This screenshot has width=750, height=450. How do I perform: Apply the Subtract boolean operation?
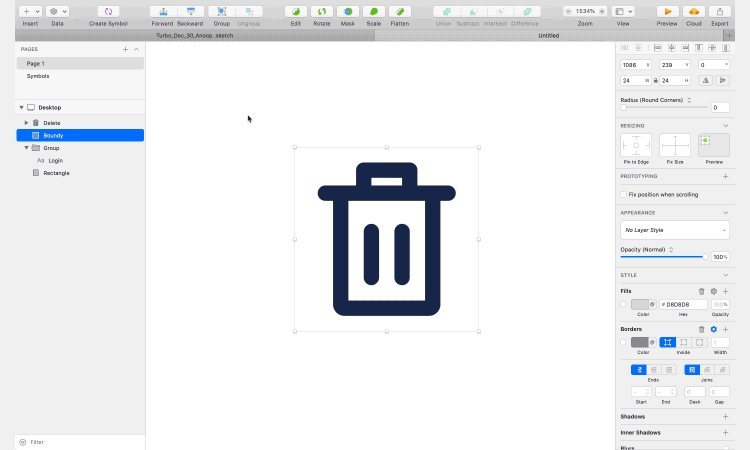coord(473,11)
